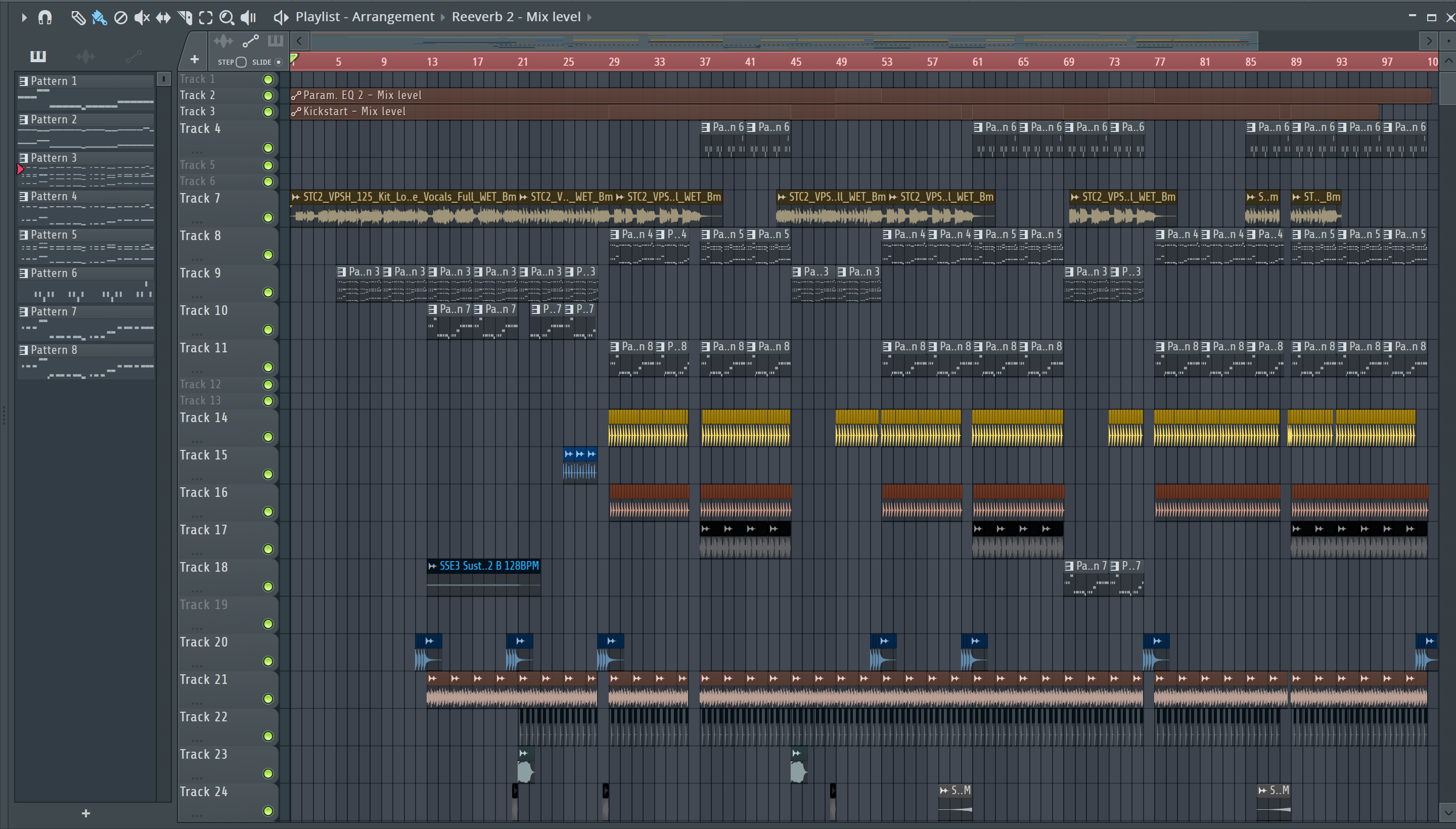Image resolution: width=1456 pixels, height=829 pixels.
Task: Click bar 33 on the timeline ruler
Action: (x=659, y=62)
